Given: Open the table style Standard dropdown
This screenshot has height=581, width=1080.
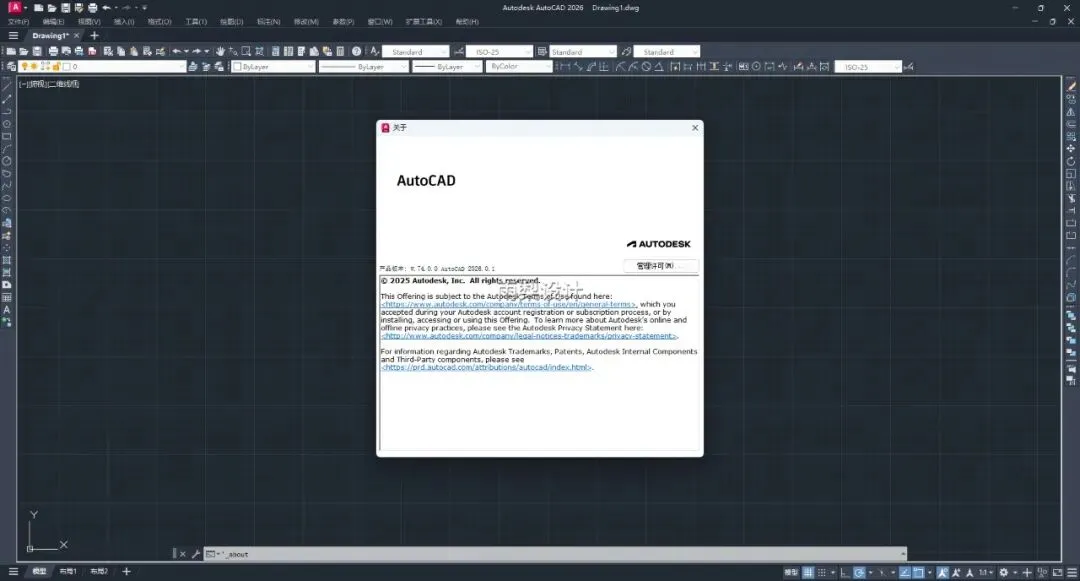Looking at the screenshot, I should [x=583, y=52].
